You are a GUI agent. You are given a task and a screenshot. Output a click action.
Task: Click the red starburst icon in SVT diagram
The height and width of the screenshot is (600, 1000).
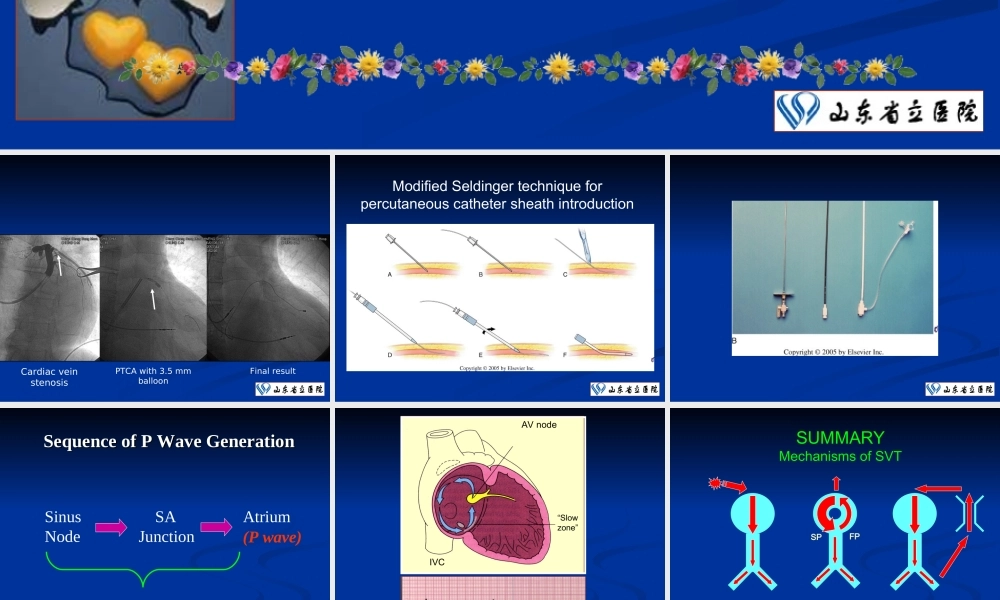pyautogui.click(x=714, y=483)
